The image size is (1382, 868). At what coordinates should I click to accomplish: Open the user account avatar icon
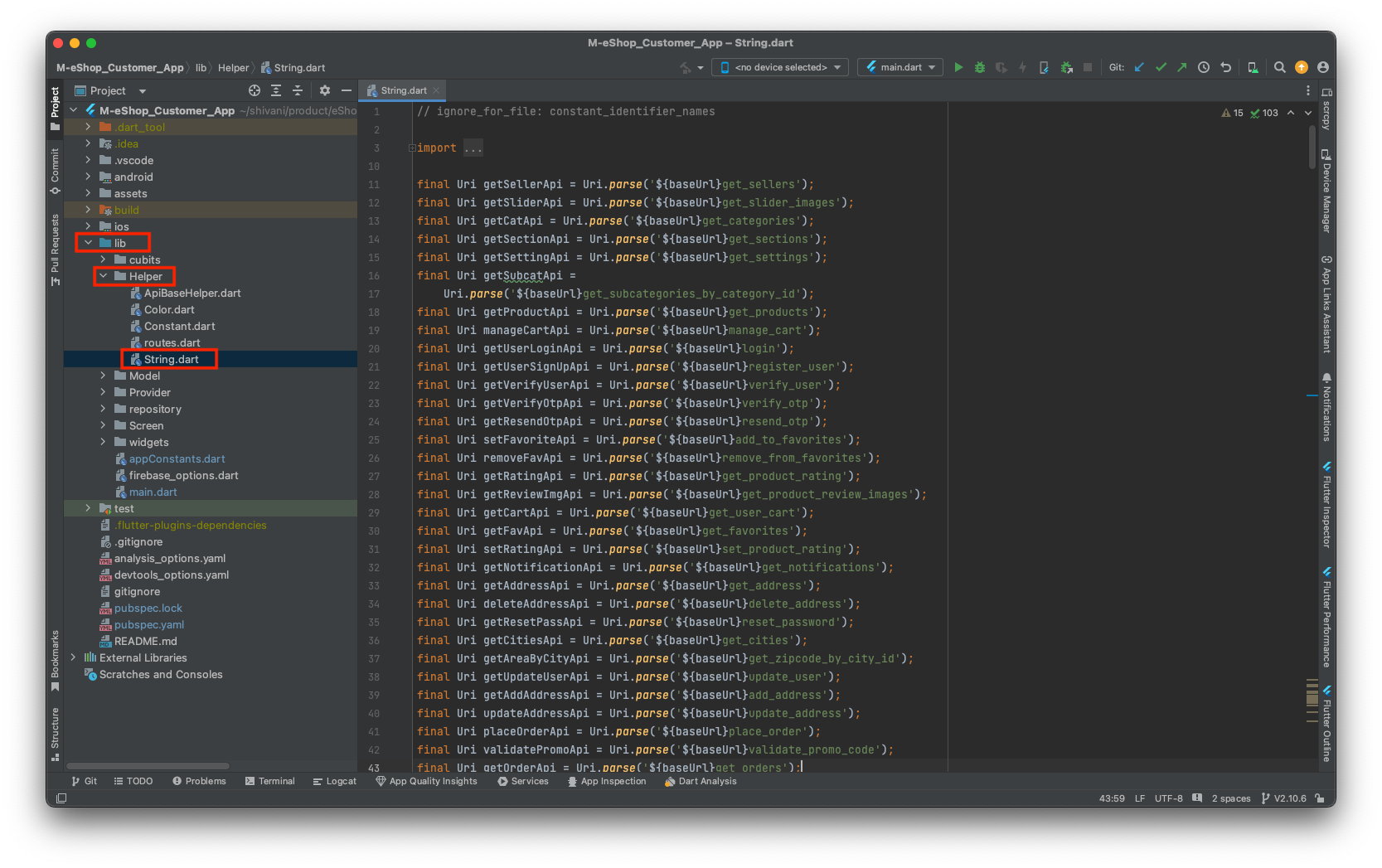click(1323, 67)
